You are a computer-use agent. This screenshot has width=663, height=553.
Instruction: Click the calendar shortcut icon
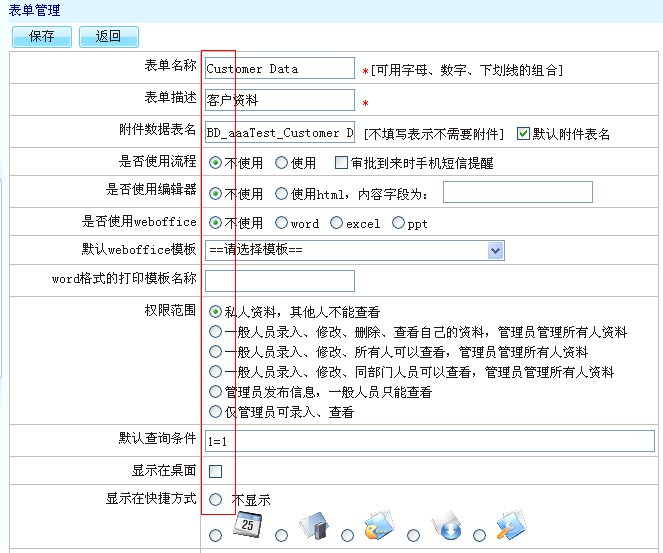click(248, 525)
